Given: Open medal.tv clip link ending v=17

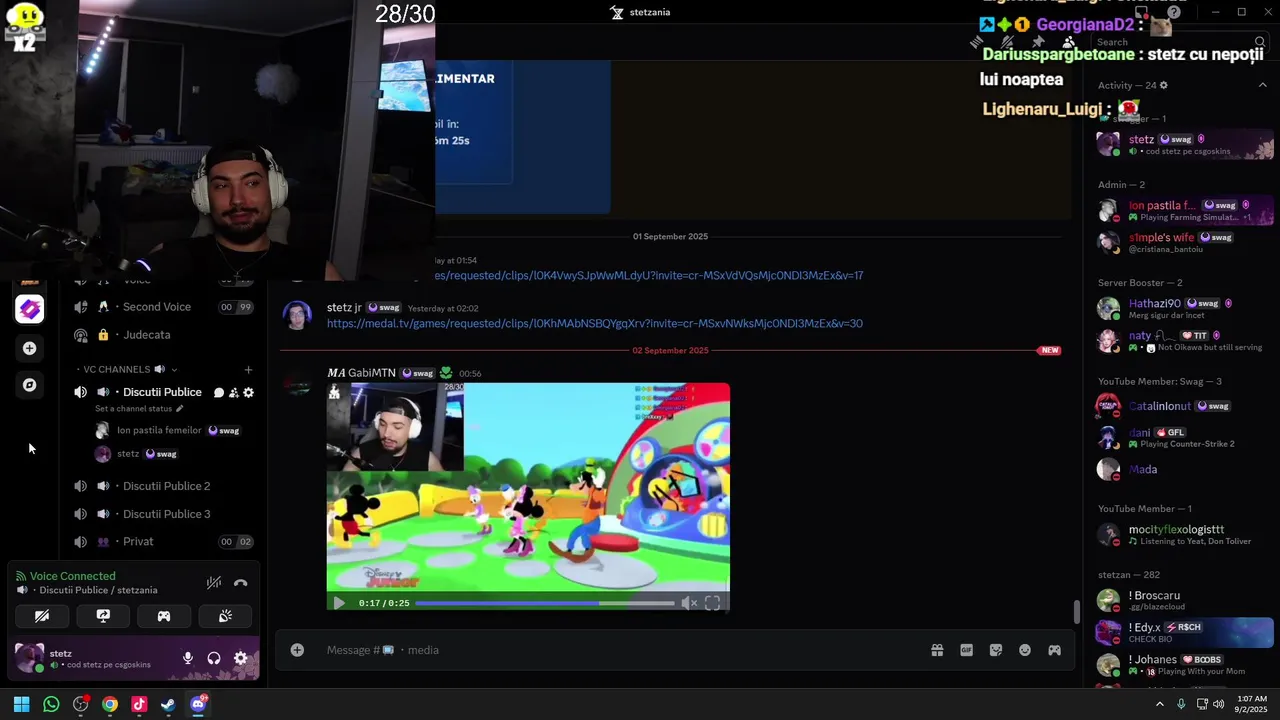Looking at the screenshot, I should point(649,275).
